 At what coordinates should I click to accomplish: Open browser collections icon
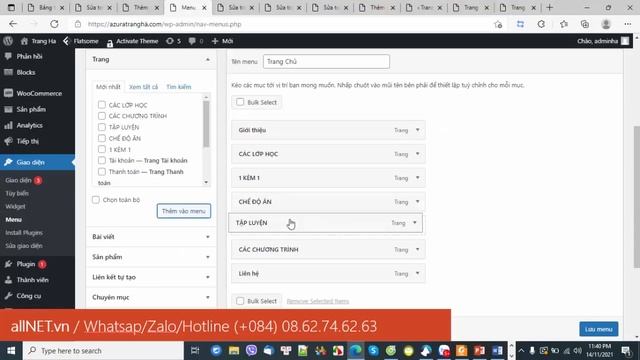pyautogui.click(x=584, y=24)
